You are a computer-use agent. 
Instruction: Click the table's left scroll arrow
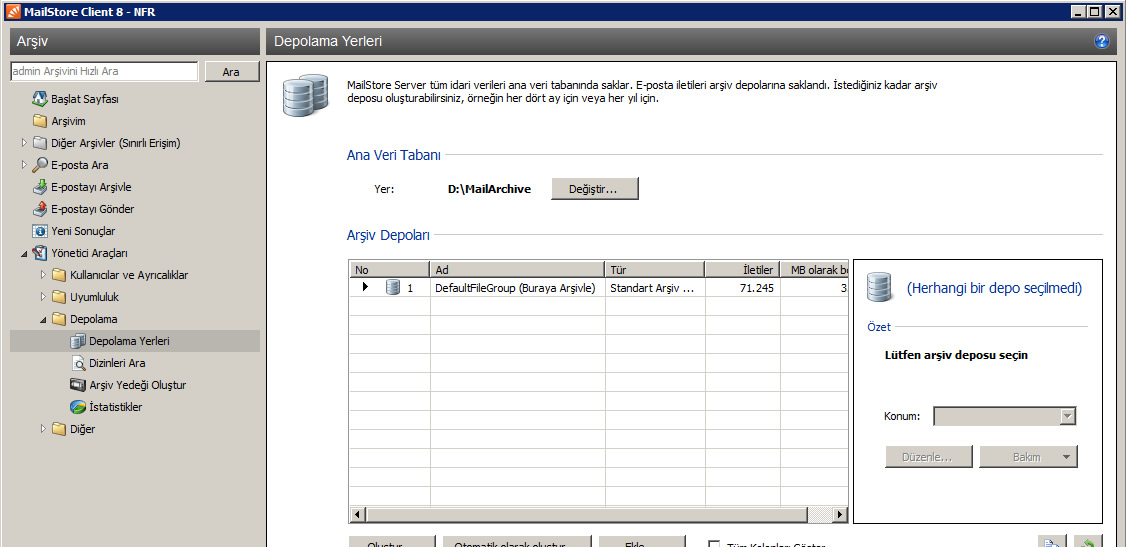358,514
